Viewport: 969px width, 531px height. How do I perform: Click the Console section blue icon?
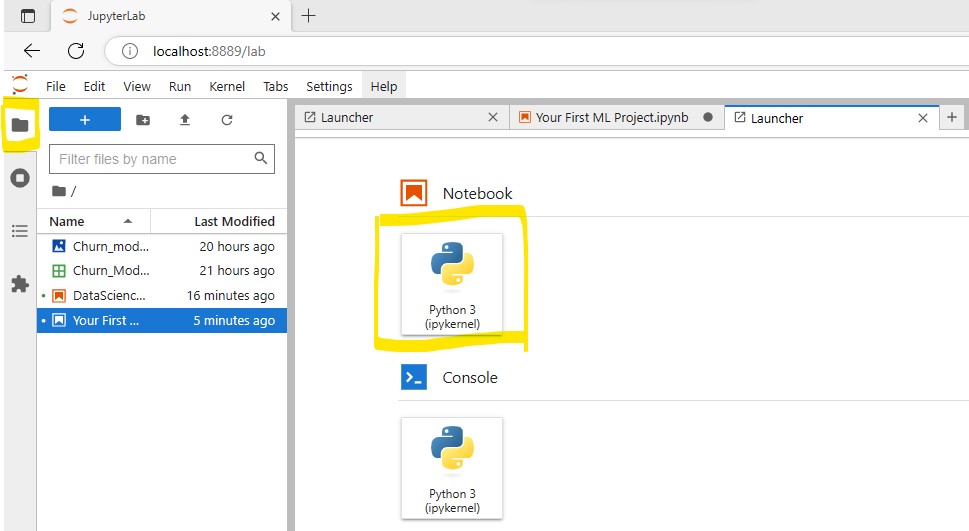tap(413, 377)
